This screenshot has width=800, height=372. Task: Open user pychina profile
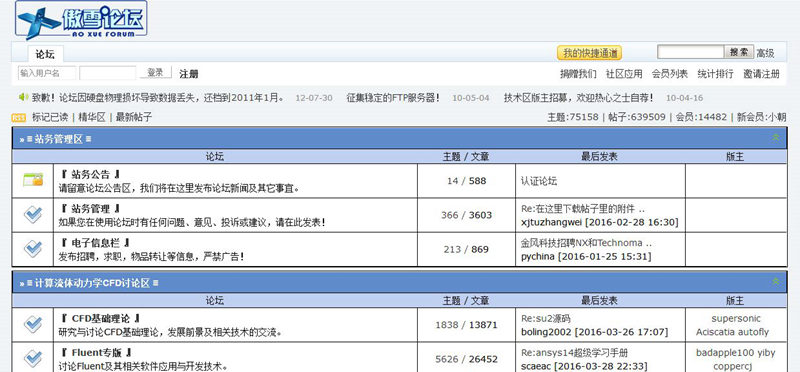tap(538, 257)
